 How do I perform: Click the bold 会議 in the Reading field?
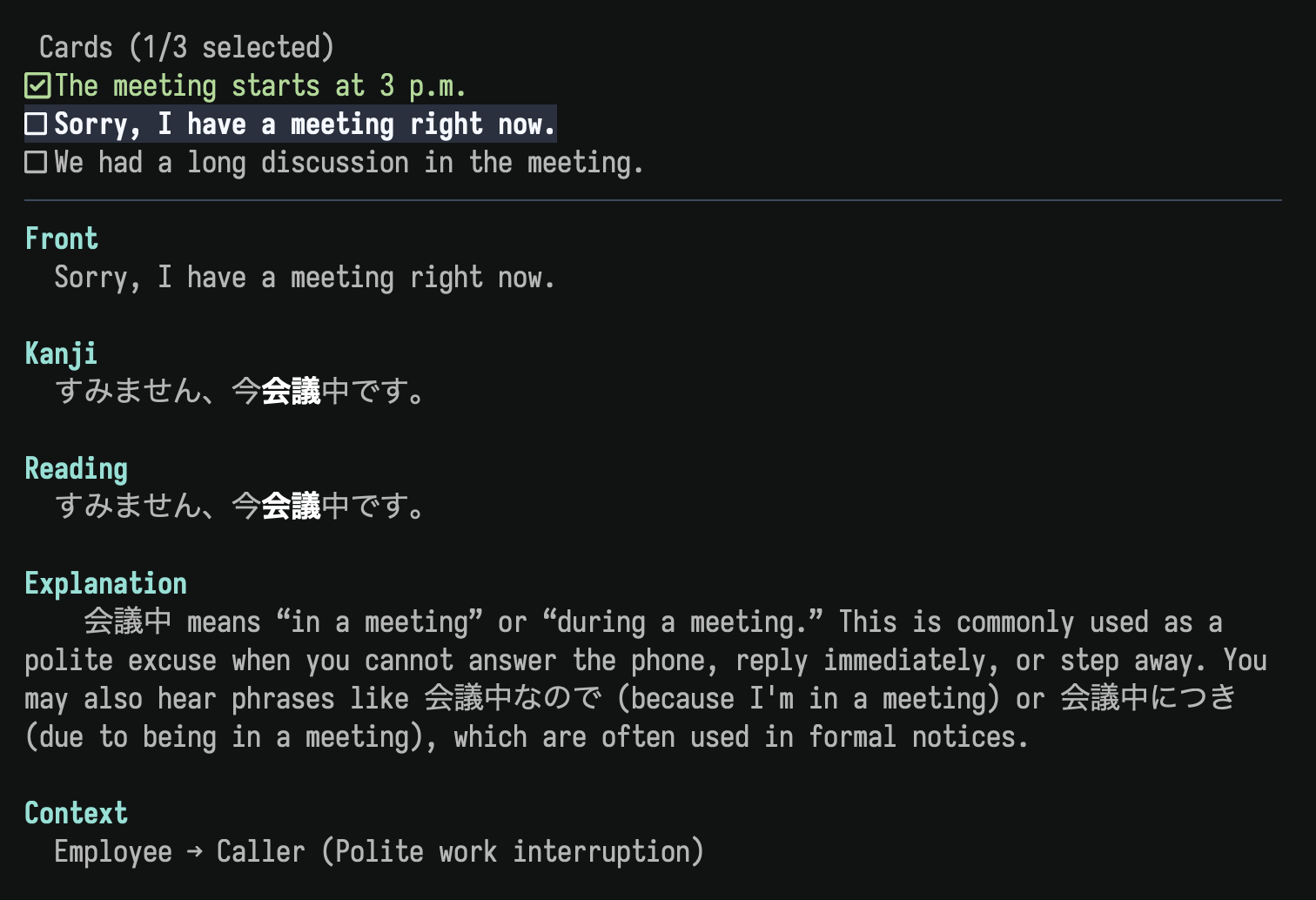(x=292, y=507)
